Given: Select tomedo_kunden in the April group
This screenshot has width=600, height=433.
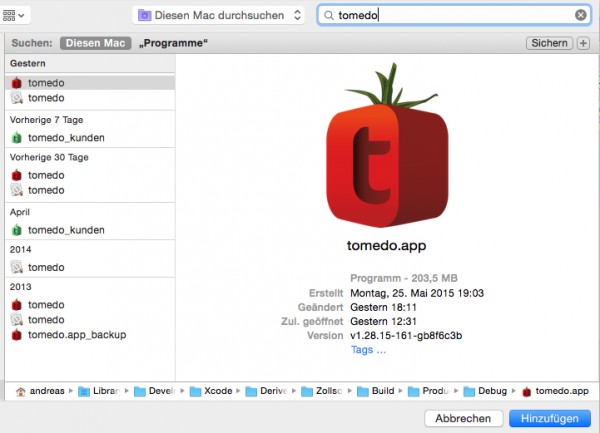Looking at the screenshot, I should tap(90, 230).
